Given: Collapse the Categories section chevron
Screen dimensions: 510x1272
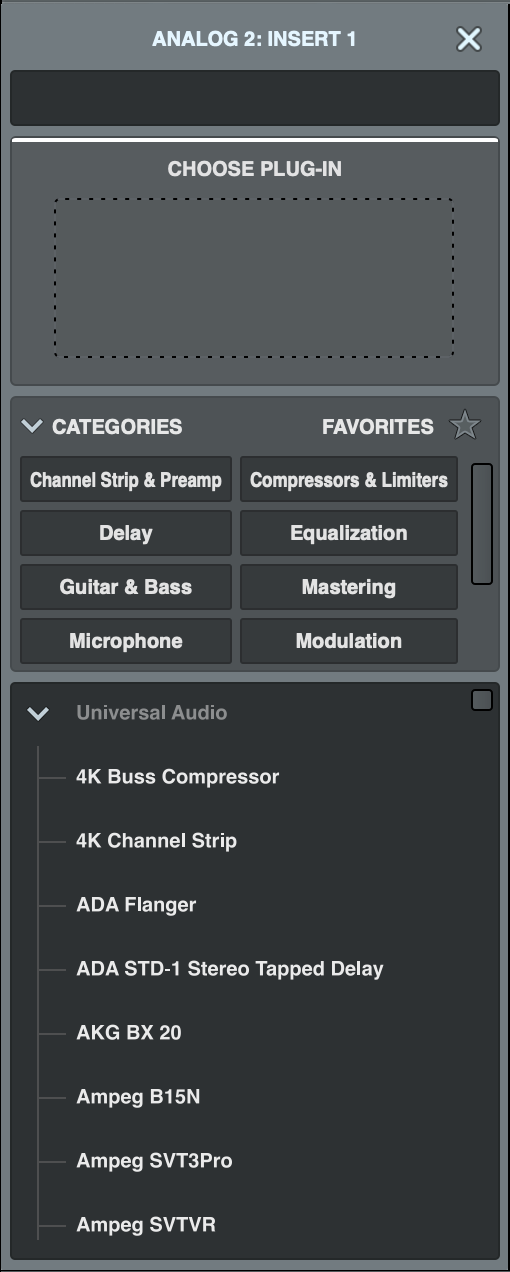Looking at the screenshot, I should [x=32, y=426].
